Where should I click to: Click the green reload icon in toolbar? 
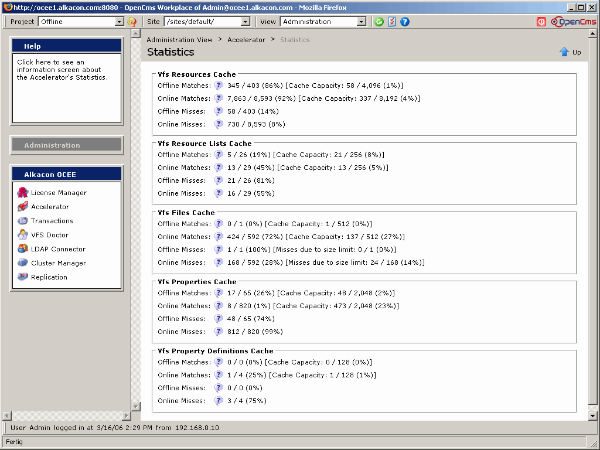click(379, 20)
